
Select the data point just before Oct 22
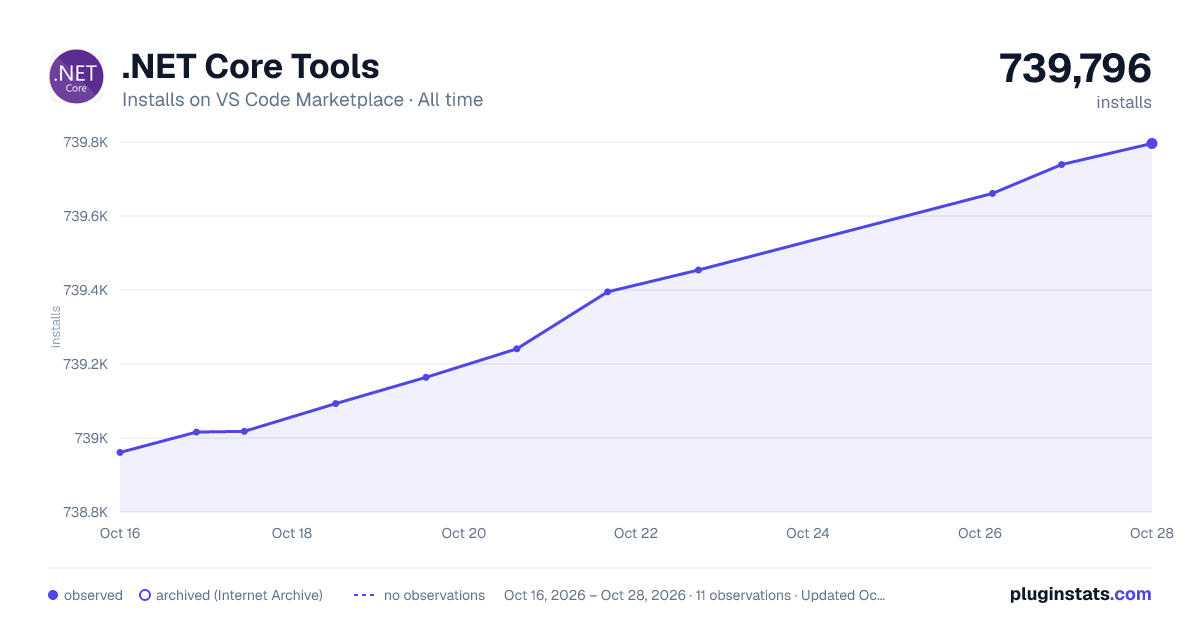pyautogui.click(x=607, y=292)
